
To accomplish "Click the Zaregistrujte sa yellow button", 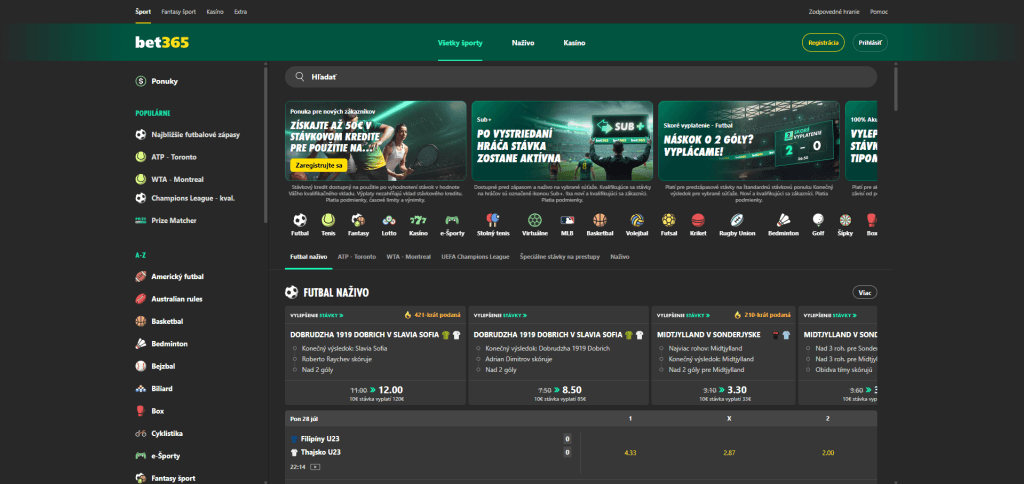I will [x=319, y=166].
